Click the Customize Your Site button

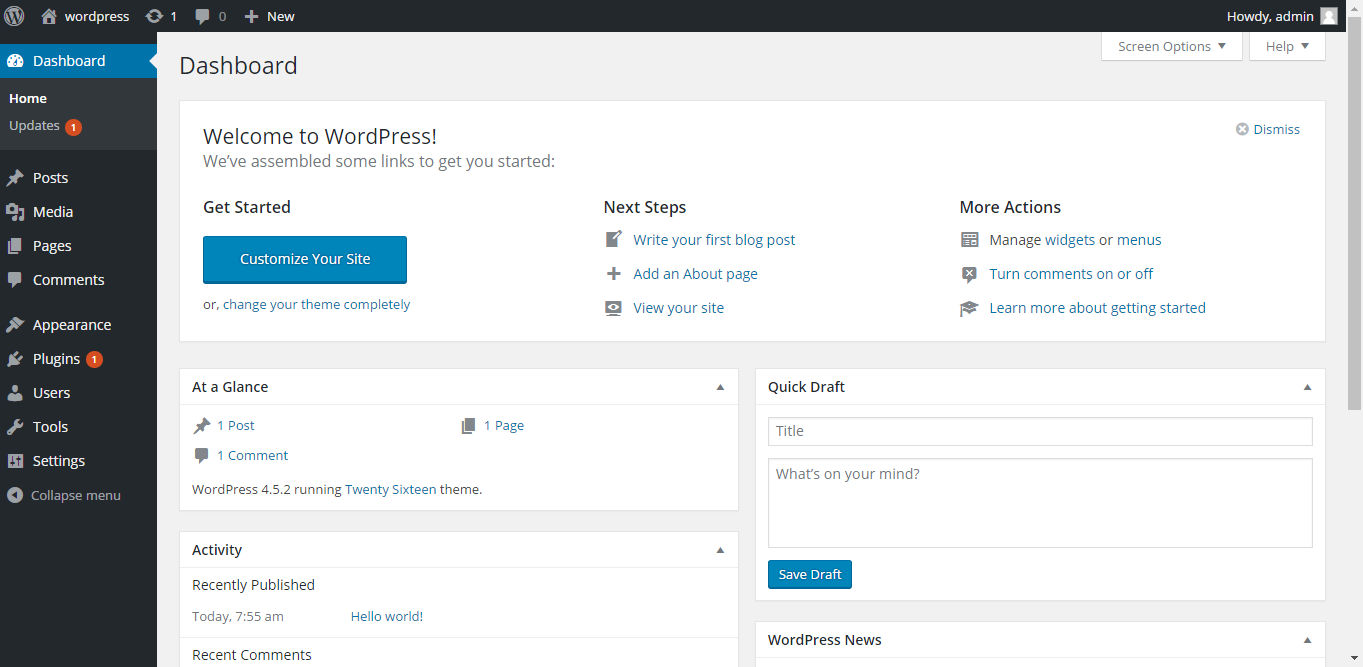pos(304,259)
